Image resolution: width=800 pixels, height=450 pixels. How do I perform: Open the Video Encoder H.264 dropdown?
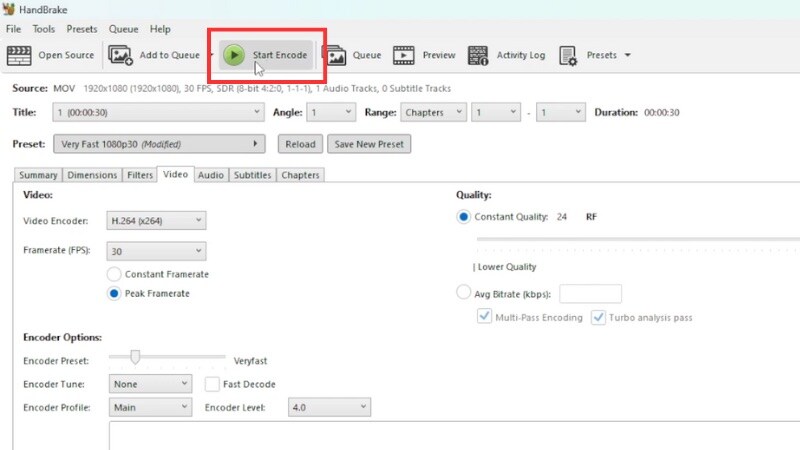coord(156,220)
